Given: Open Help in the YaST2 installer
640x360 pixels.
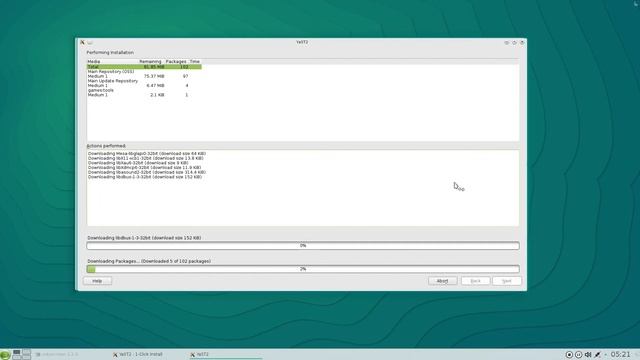Looking at the screenshot, I should click(97, 281).
